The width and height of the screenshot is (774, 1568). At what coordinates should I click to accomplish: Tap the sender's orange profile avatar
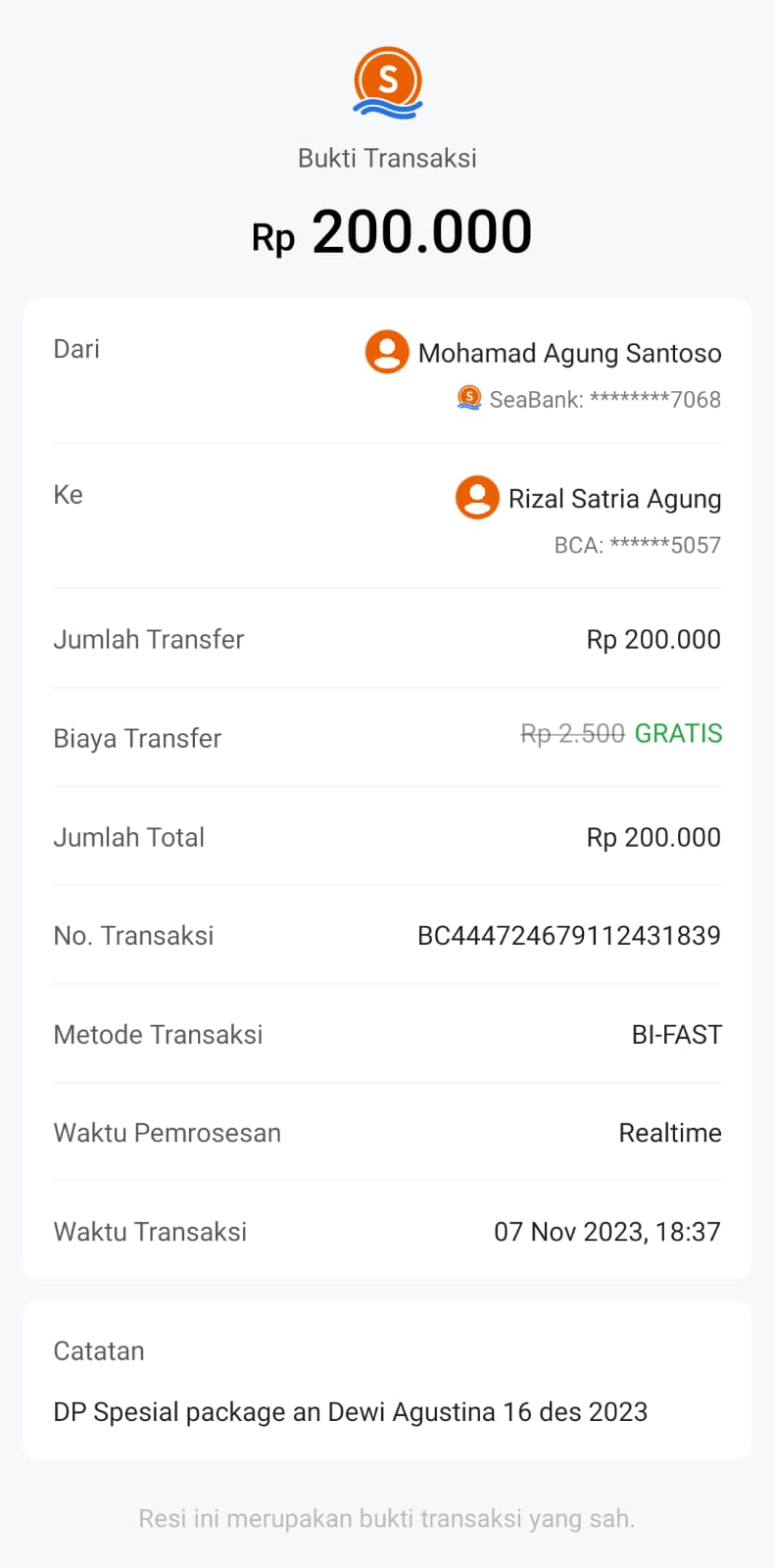click(x=387, y=352)
